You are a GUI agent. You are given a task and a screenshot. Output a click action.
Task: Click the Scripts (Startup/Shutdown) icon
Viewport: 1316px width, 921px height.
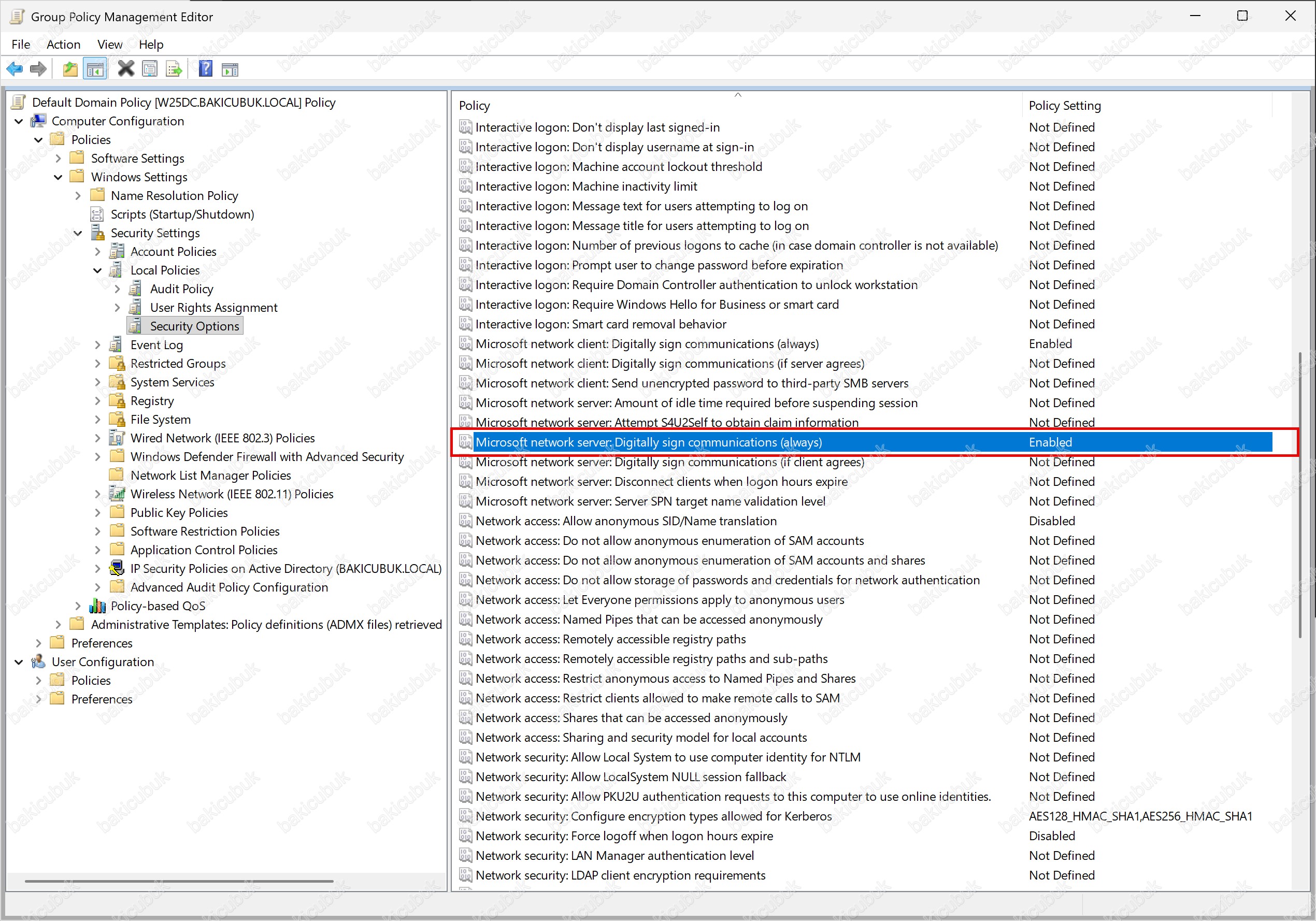click(x=97, y=214)
